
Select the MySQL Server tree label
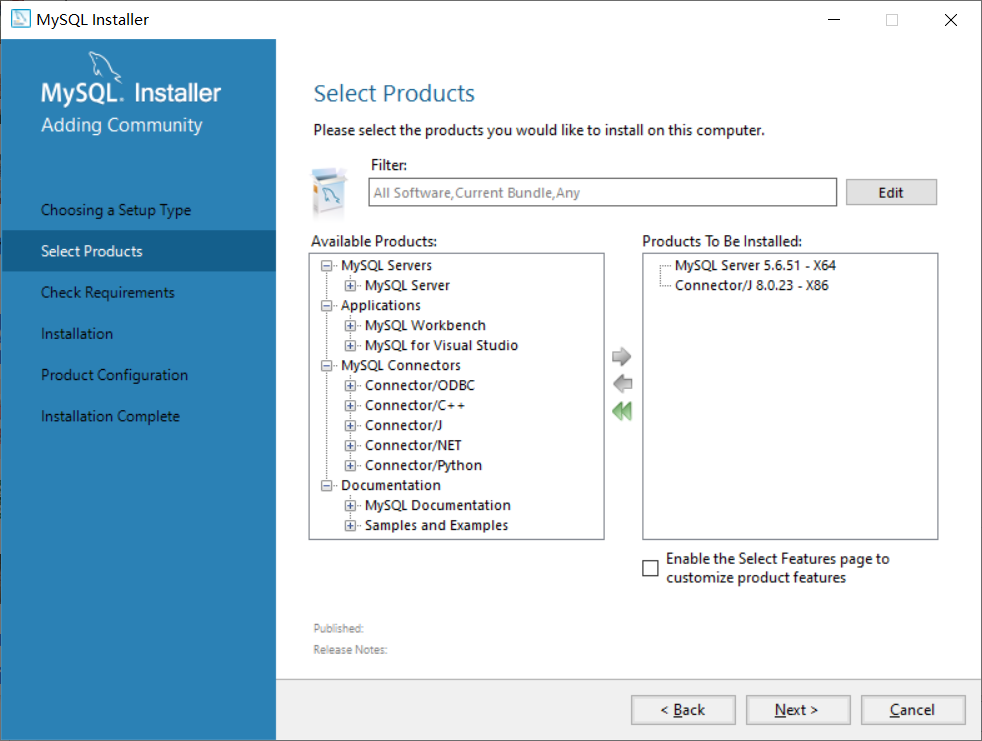click(407, 286)
